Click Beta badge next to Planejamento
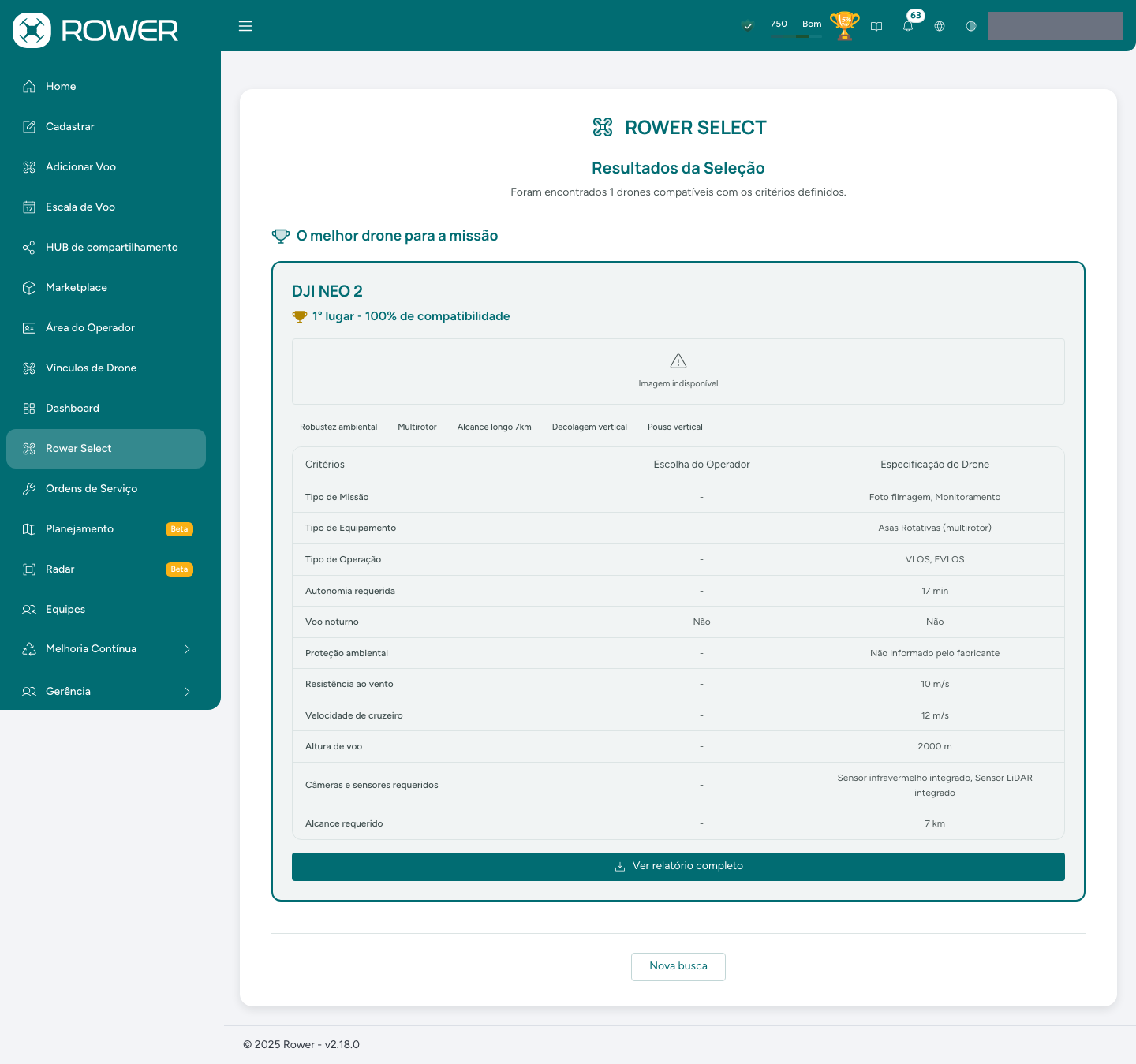 tap(179, 529)
